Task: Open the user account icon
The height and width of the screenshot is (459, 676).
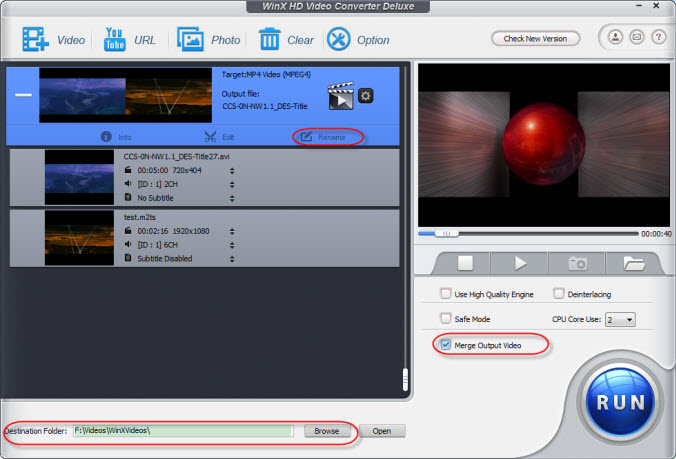Action: tap(615, 37)
